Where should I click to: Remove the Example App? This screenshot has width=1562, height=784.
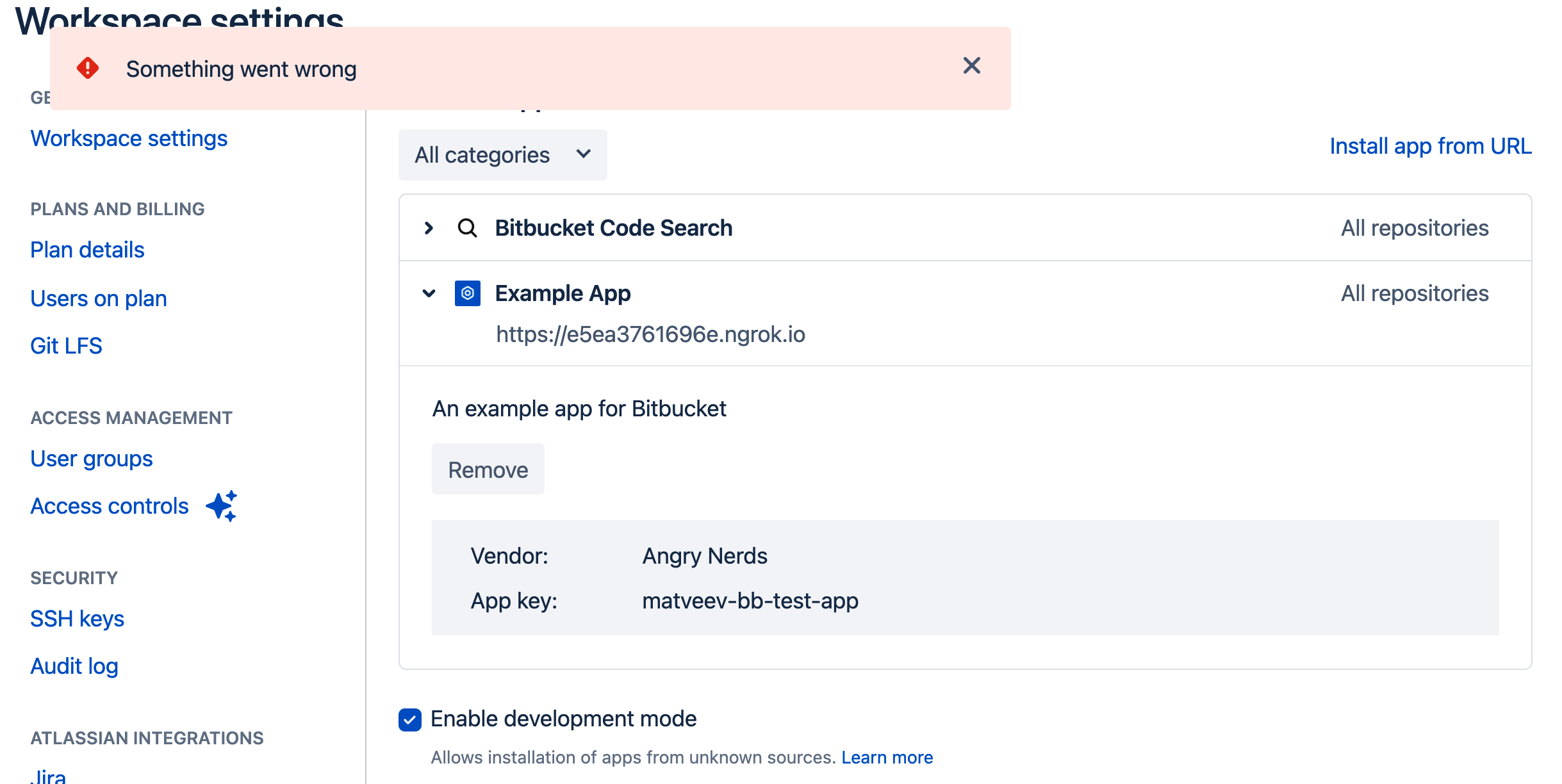pos(488,469)
